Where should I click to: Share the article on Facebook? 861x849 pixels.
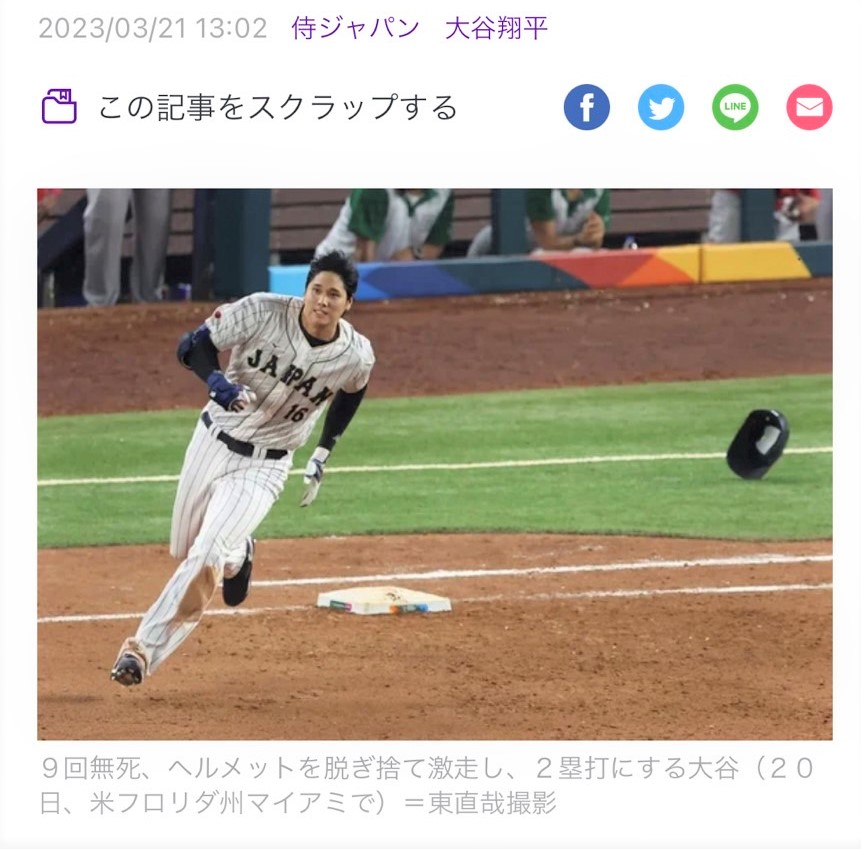(586, 107)
